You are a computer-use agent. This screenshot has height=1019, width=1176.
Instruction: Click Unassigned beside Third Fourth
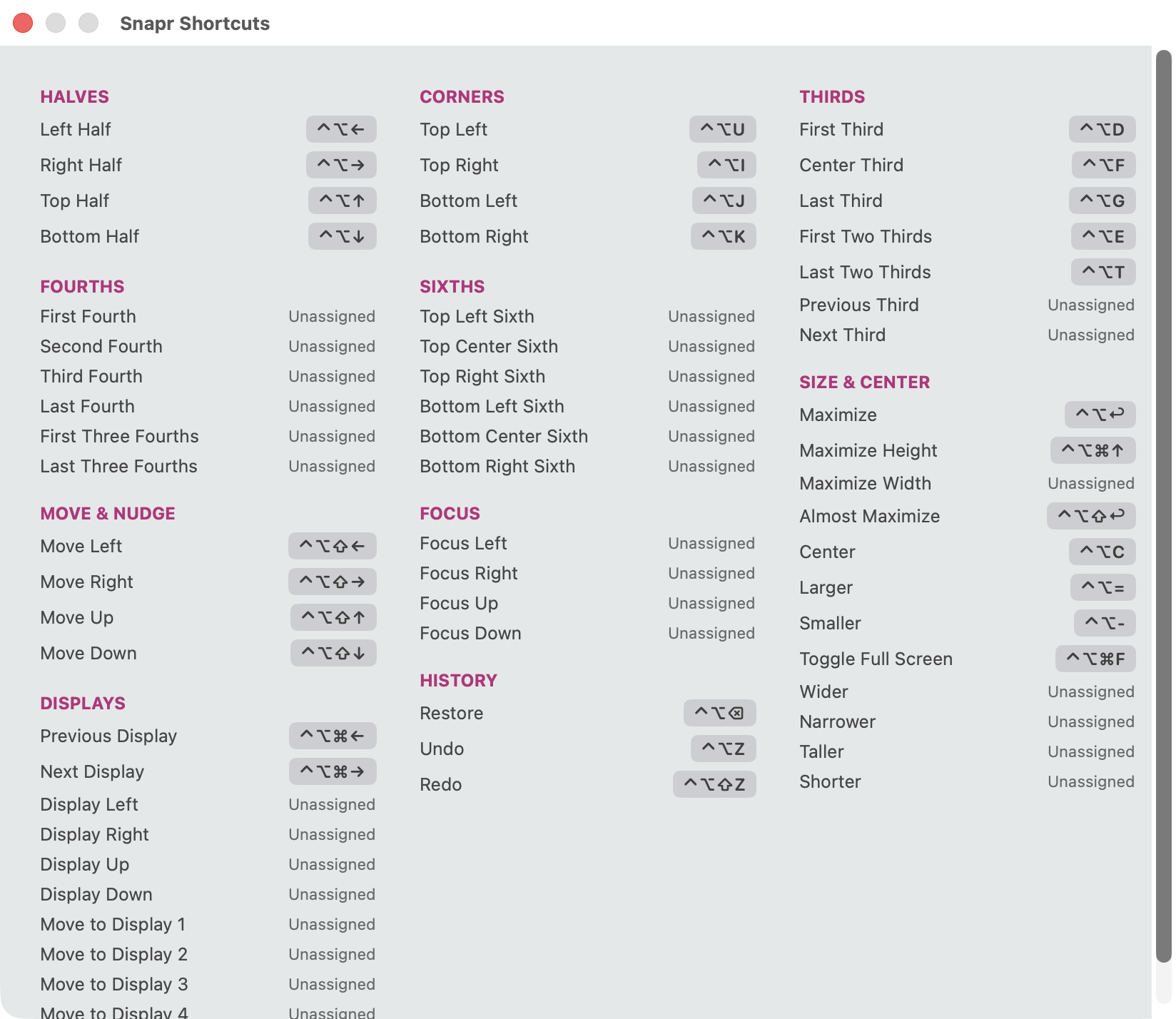point(332,376)
